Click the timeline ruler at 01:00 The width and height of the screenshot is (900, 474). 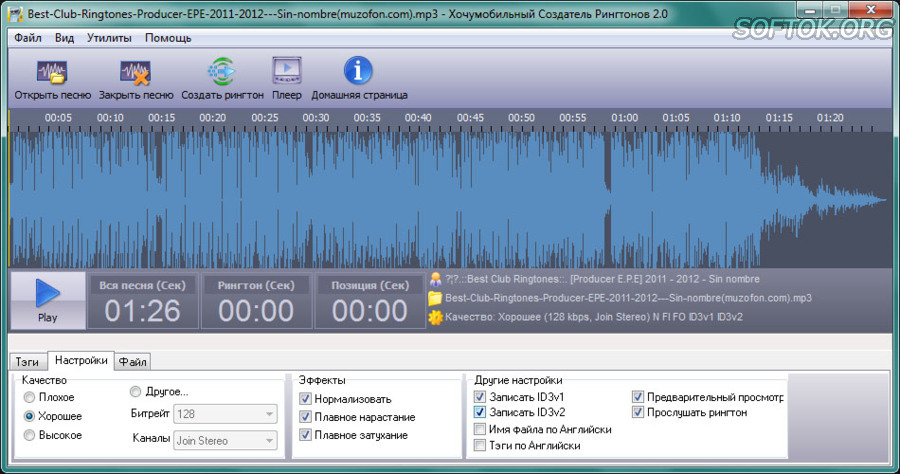(624, 118)
